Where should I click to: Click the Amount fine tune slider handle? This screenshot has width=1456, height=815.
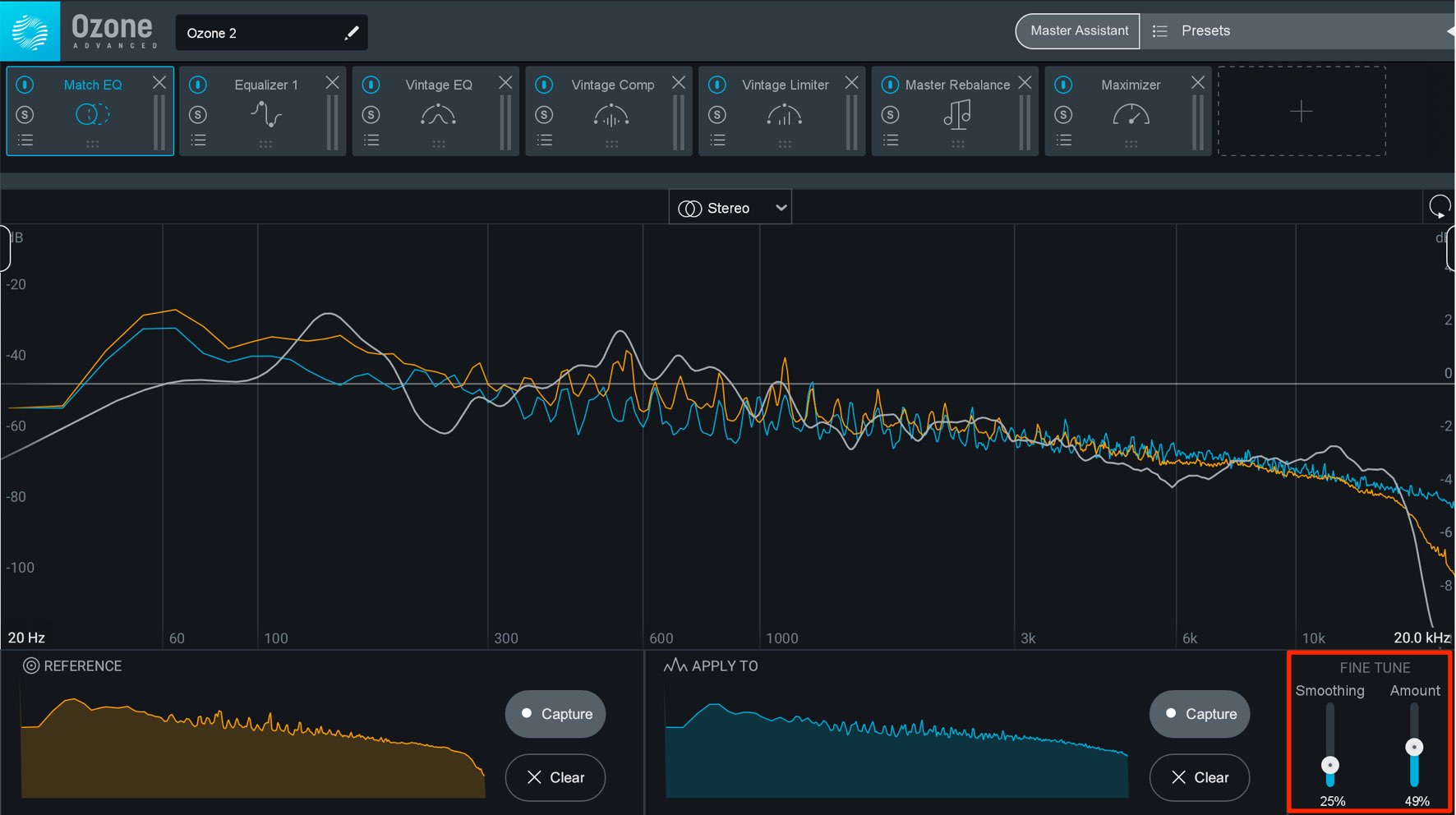[1414, 747]
